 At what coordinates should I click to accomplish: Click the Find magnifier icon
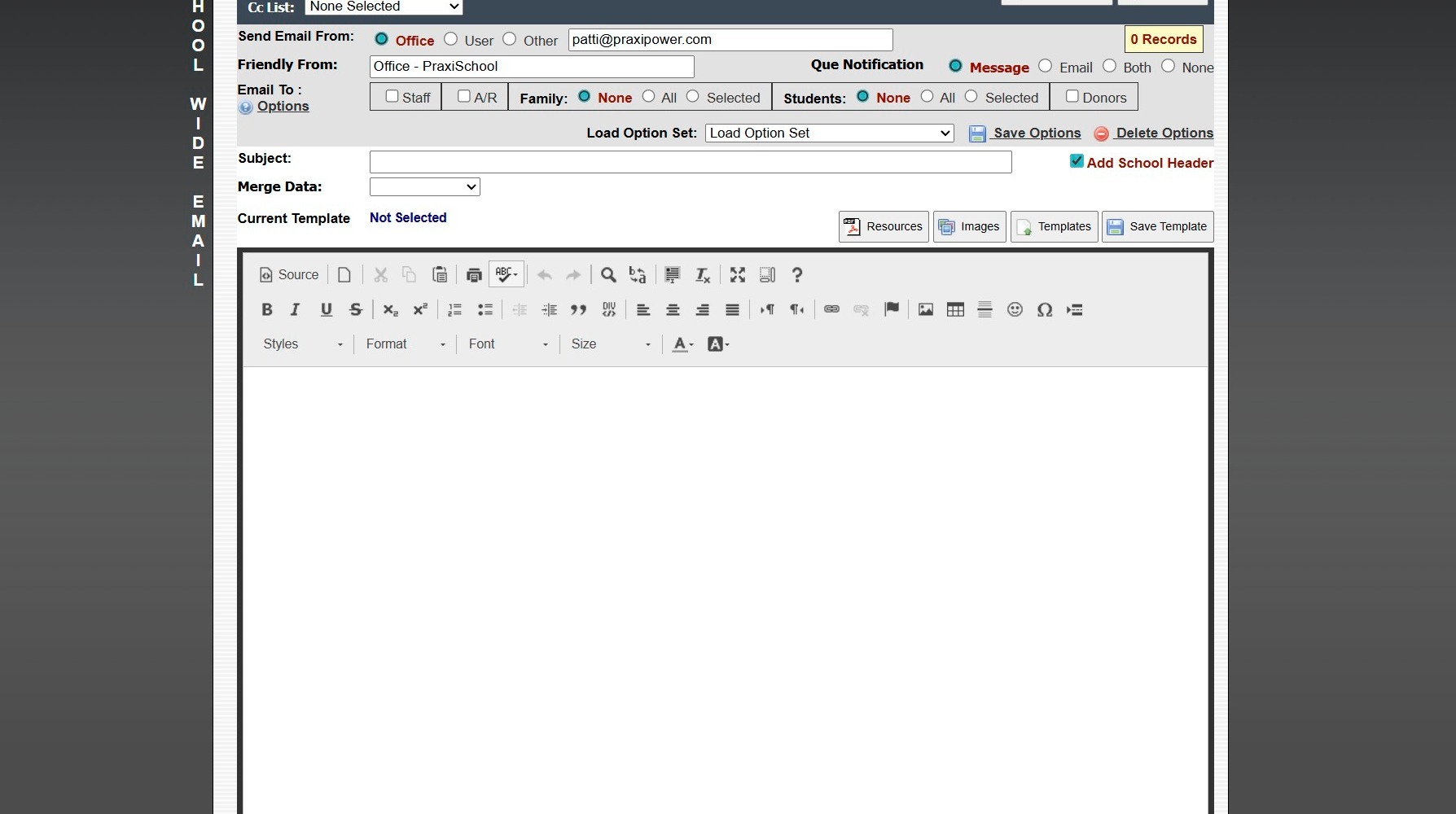[x=608, y=275]
